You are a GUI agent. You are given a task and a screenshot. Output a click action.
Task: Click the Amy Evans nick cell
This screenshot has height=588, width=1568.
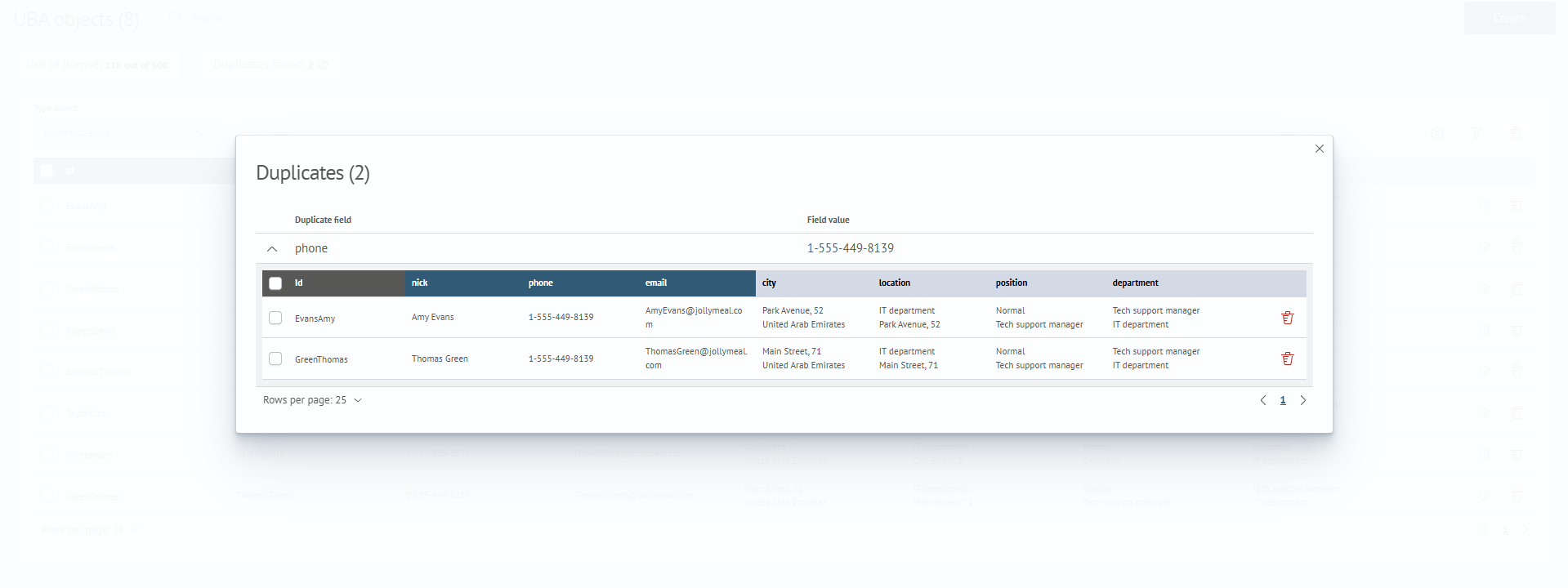pyautogui.click(x=432, y=317)
